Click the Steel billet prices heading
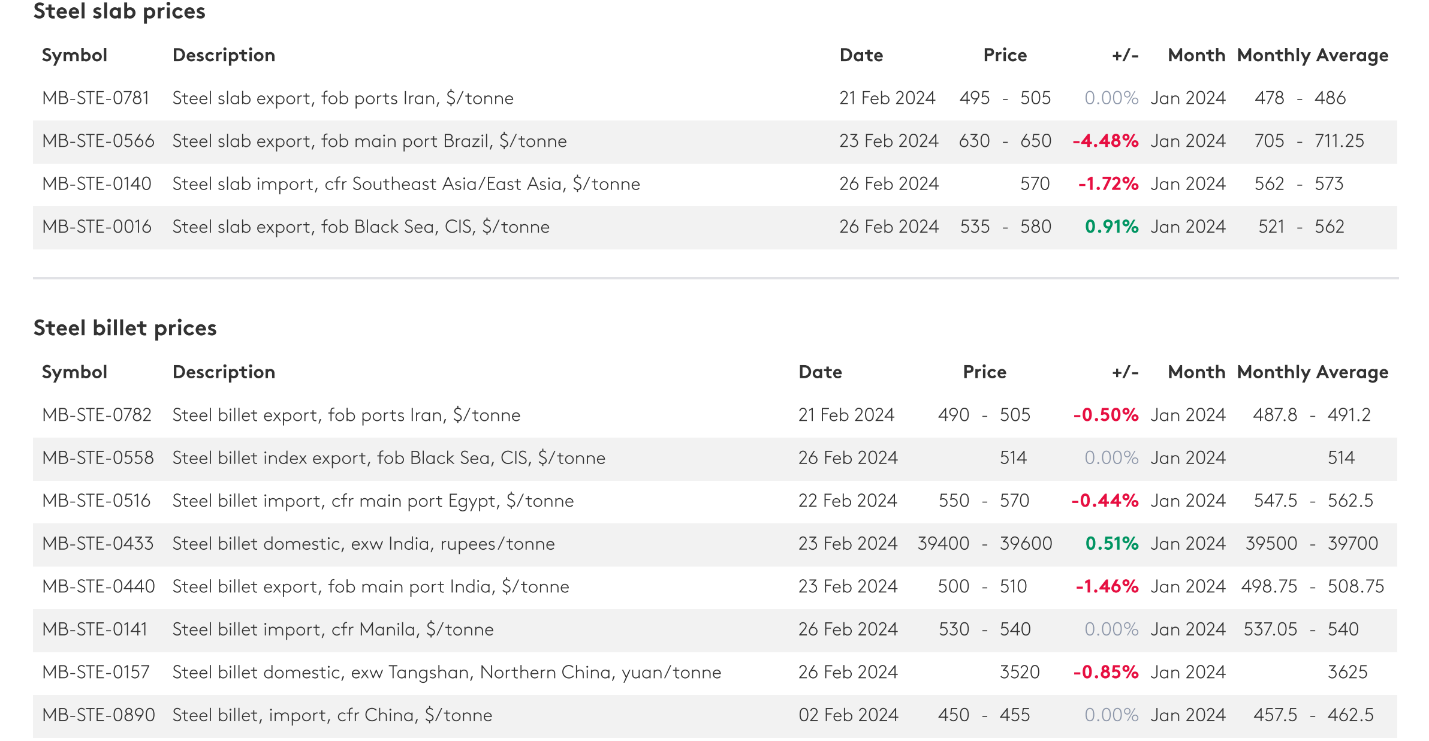This screenshot has width=1429, height=741. pos(125,328)
